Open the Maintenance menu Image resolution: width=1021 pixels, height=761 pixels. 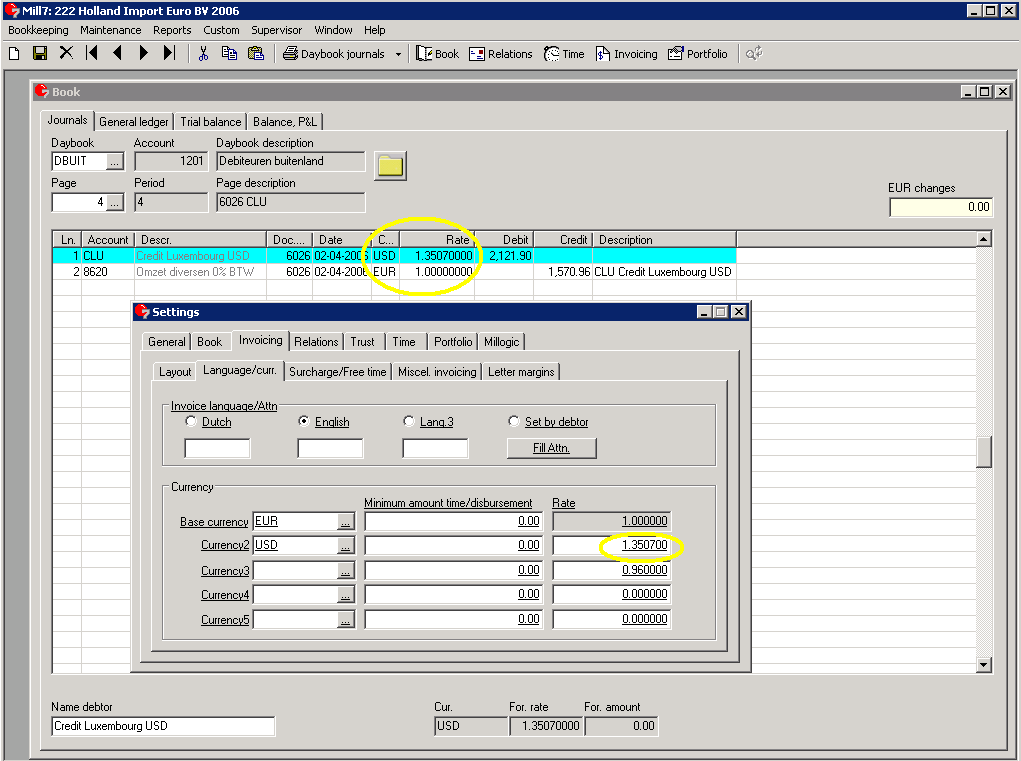point(111,30)
